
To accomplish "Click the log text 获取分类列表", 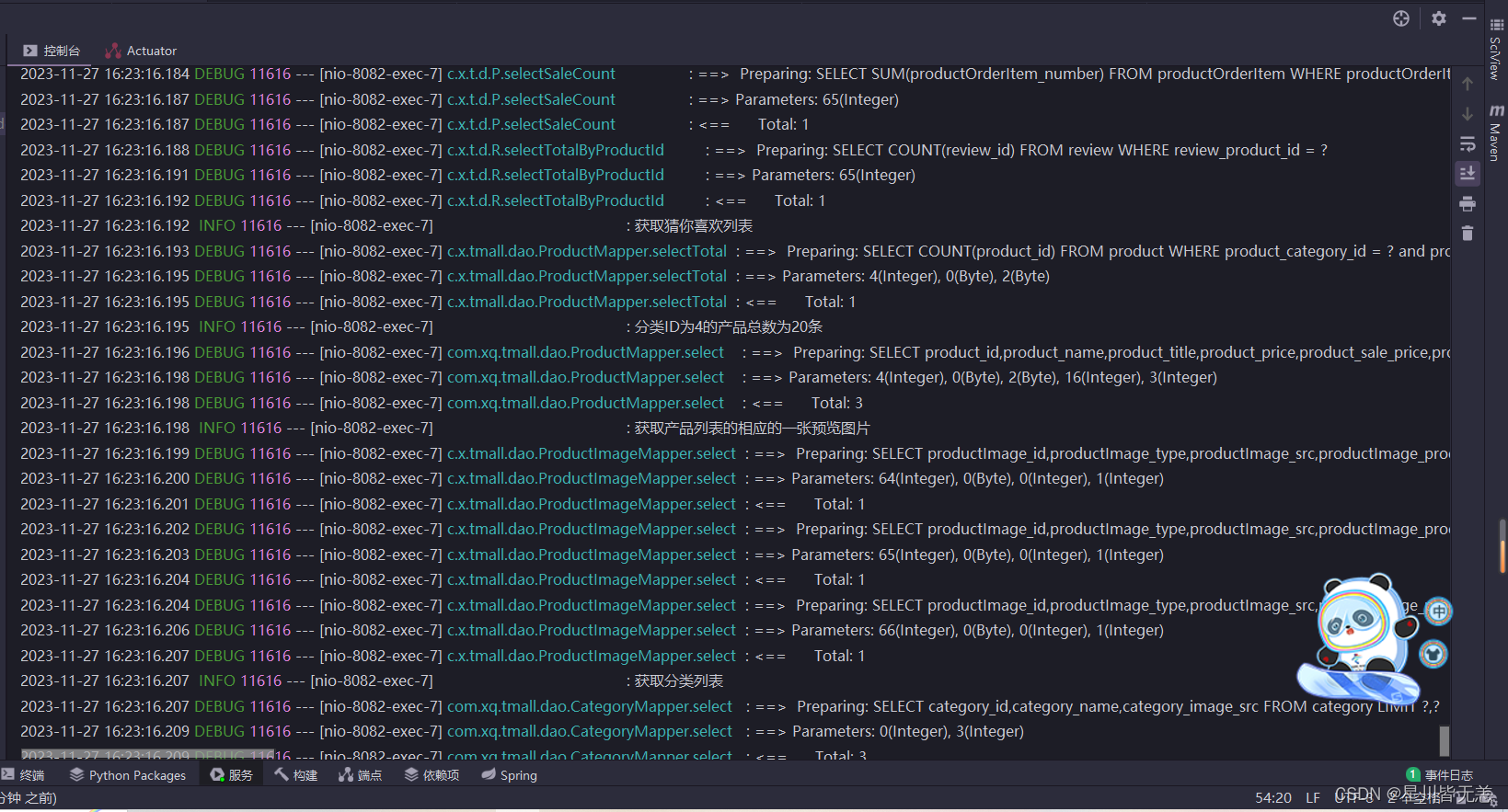I will pos(679,680).
